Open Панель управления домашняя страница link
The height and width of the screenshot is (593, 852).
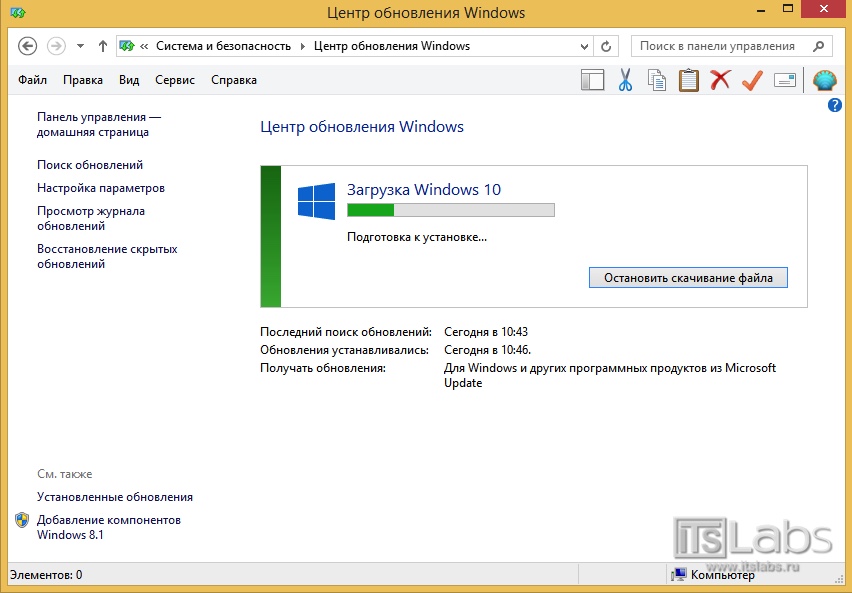point(99,124)
